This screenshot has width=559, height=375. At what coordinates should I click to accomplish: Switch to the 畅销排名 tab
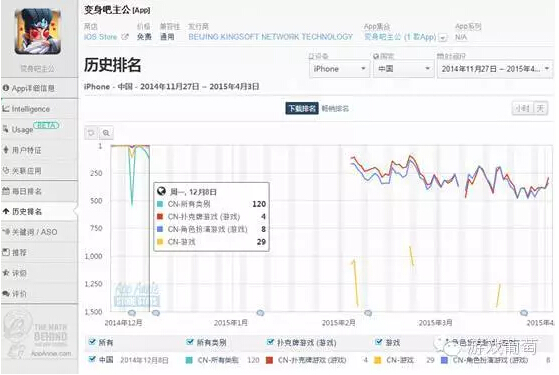(x=335, y=109)
